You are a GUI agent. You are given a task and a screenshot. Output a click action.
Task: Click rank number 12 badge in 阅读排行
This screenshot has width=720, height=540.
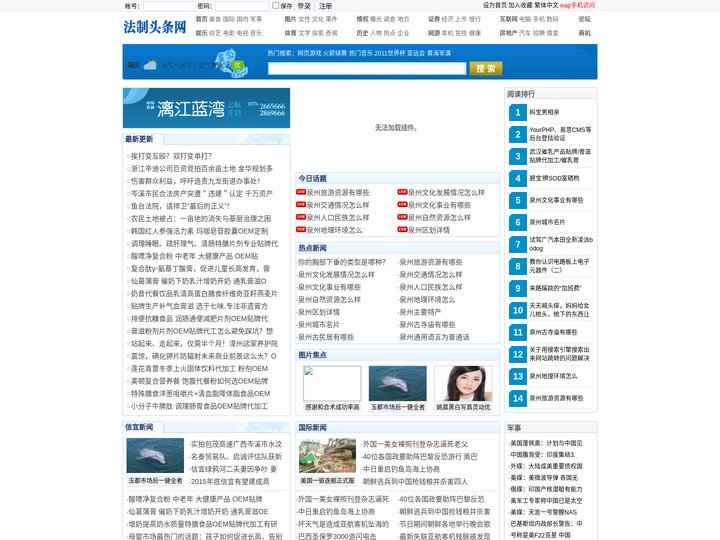518,354
